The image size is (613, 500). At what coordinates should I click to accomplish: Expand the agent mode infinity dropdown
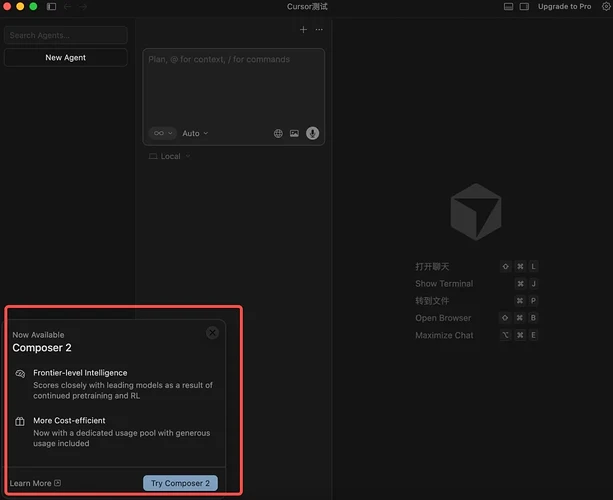(x=162, y=133)
